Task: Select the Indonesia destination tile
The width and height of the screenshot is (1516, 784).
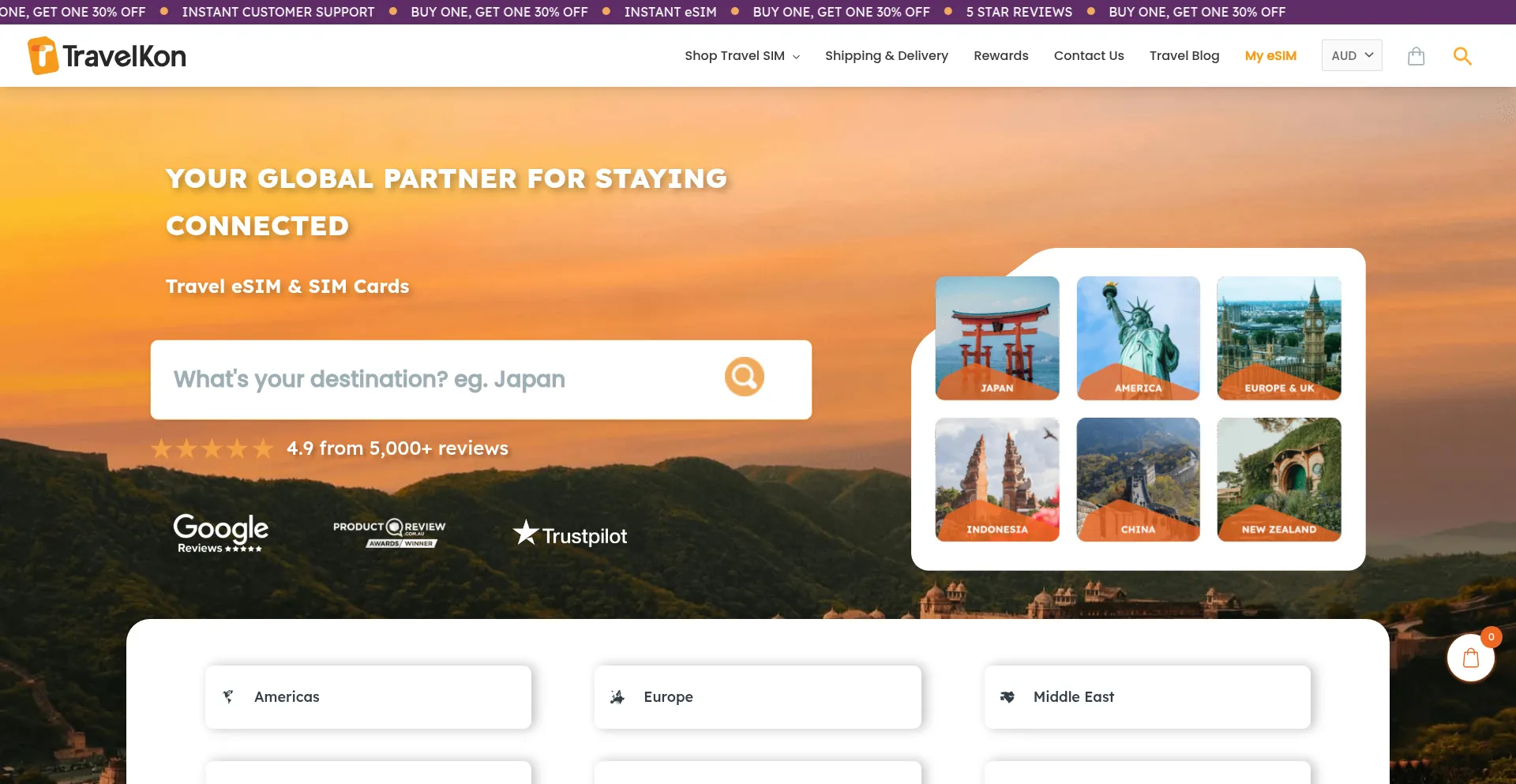Action: [x=997, y=479]
